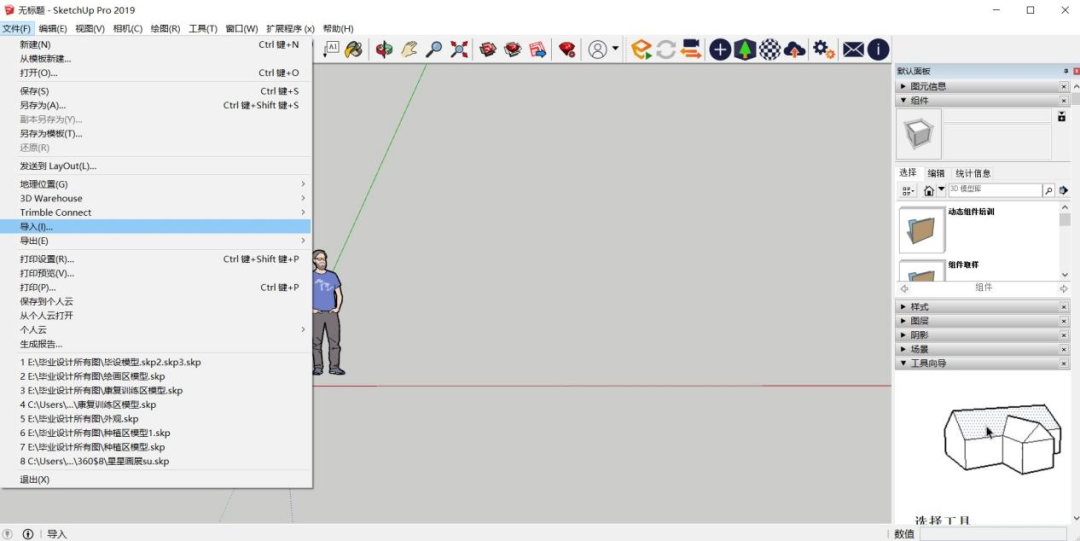Activate the Orbit tool
The image size is (1080, 541).
click(385, 49)
